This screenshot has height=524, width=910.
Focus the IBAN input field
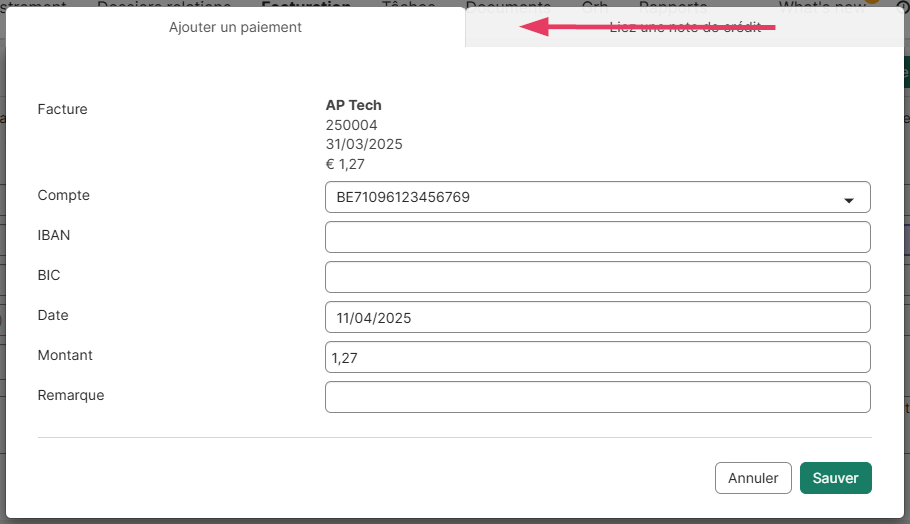[x=597, y=237]
